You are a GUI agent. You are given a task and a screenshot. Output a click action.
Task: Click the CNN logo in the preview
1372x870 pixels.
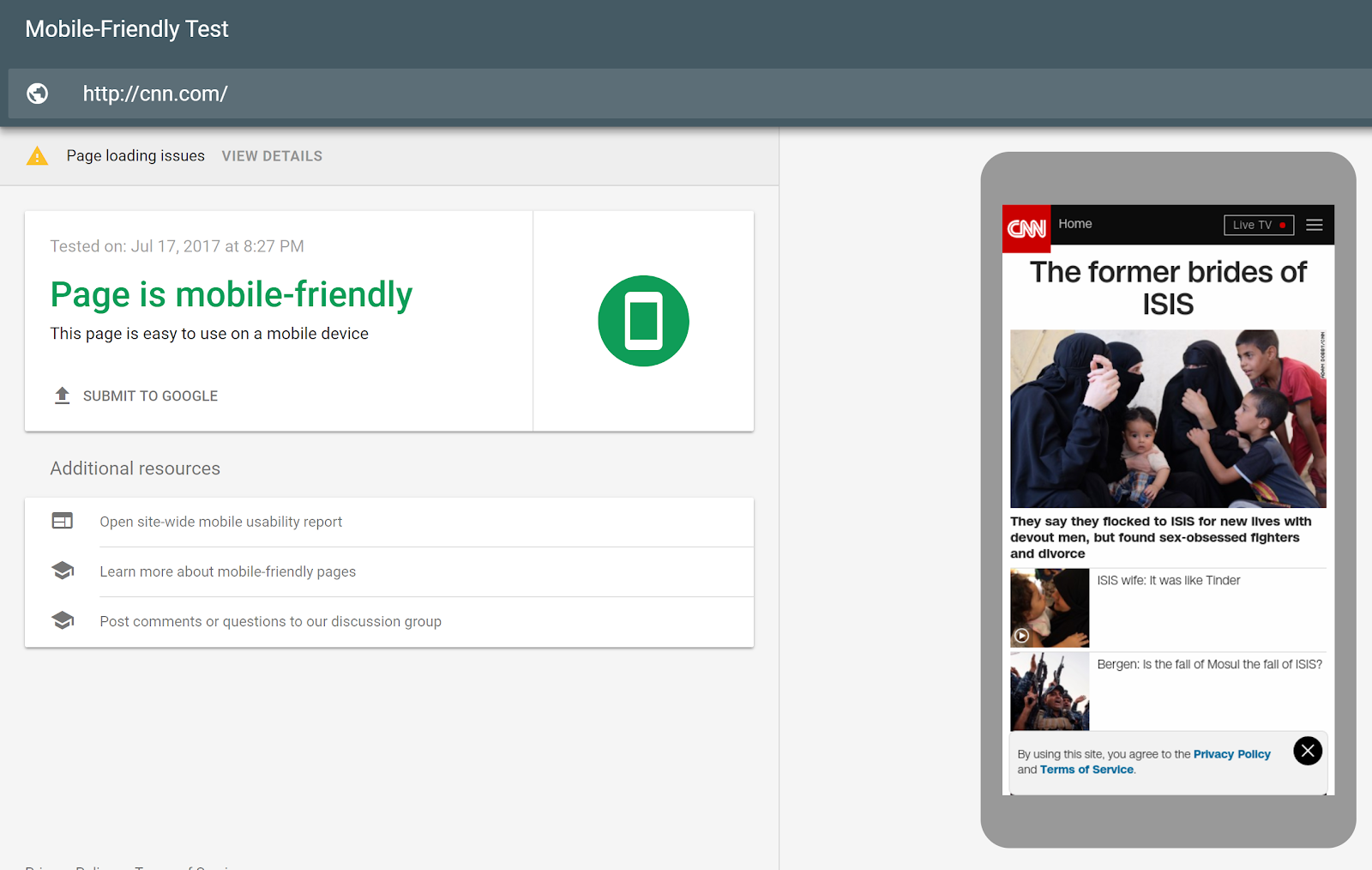(1026, 228)
